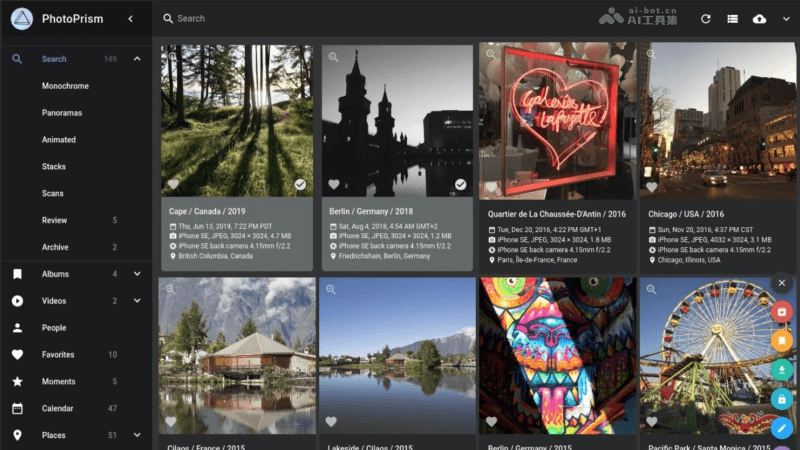800x450 pixels.
Task: Download selection with the green button
Action: 782,370
